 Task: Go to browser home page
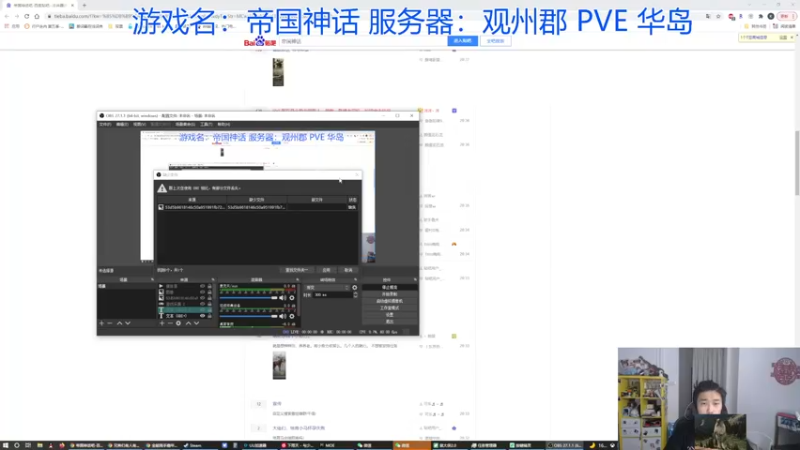pos(37,16)
